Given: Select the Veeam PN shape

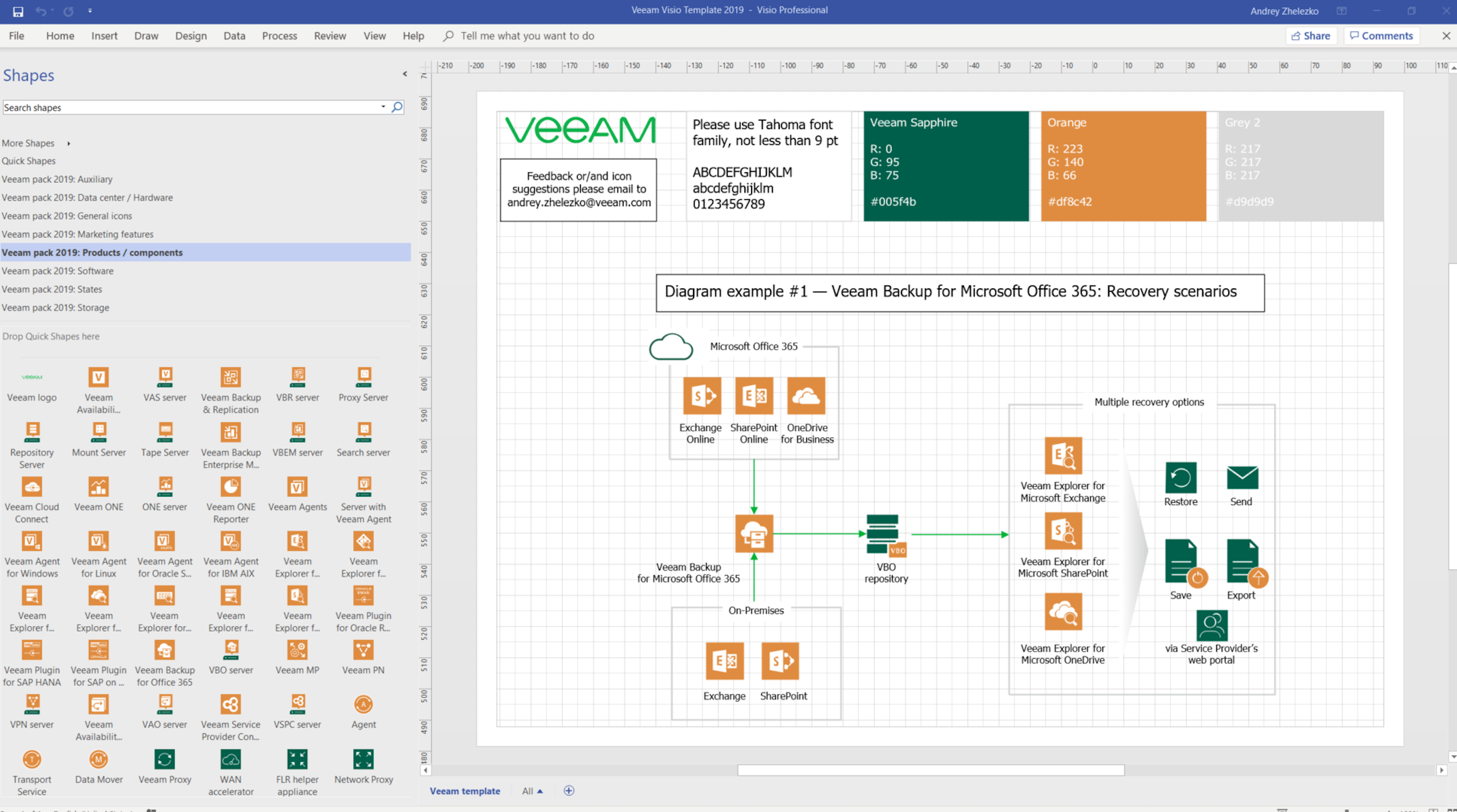Looking at the screenshot, I should [363, 650].
